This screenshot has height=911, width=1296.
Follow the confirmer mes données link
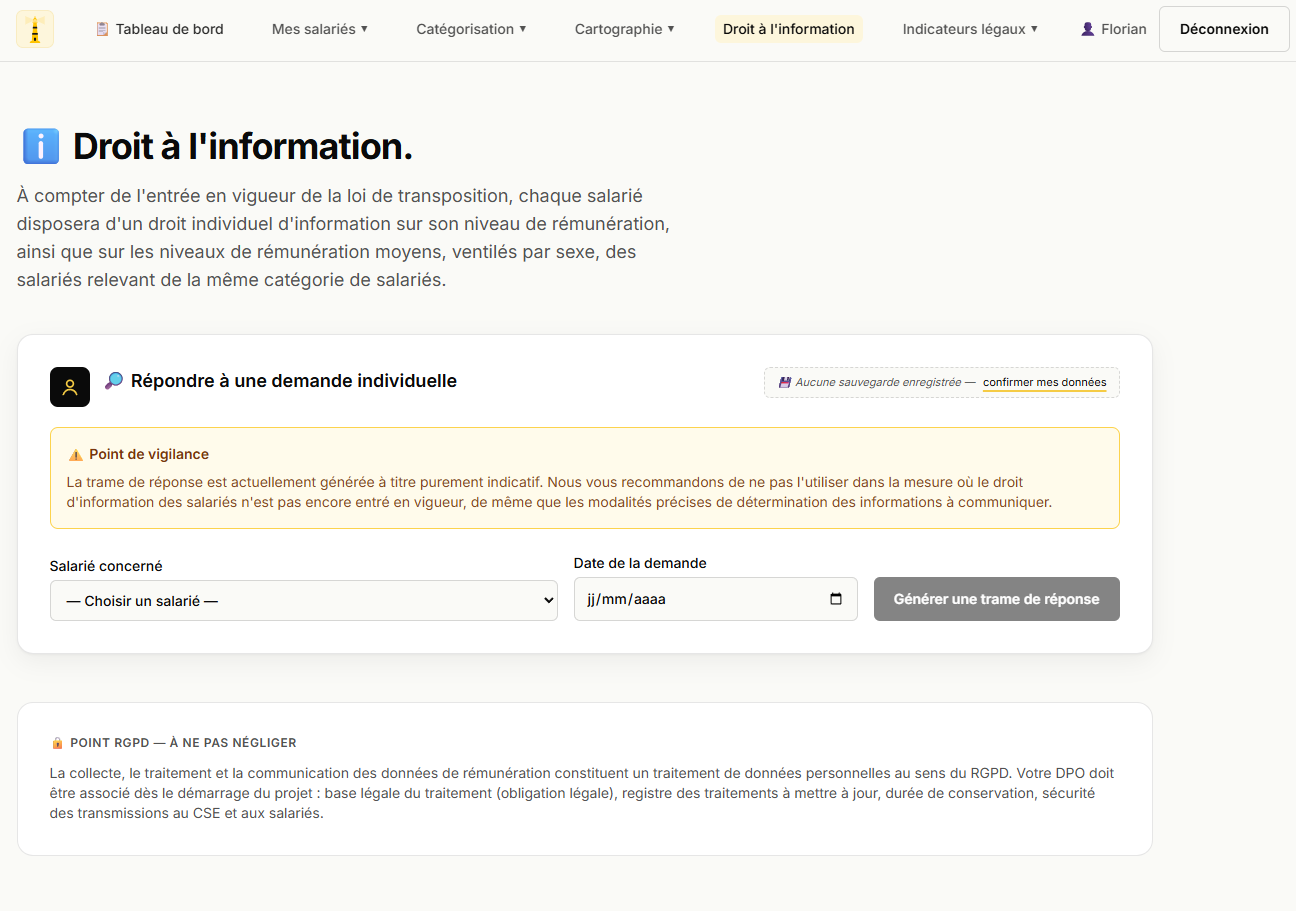pyautogui.click(x=1044, y=382)
